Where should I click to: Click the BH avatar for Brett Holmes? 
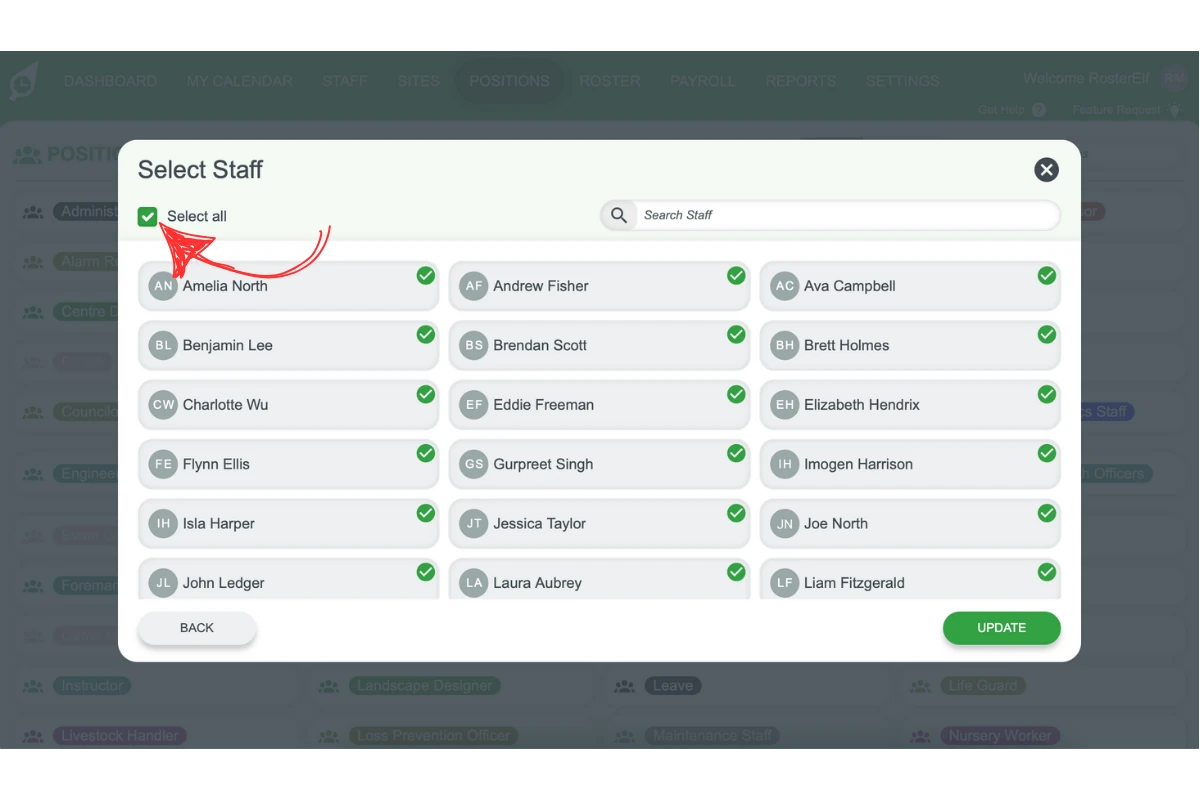coord(785,345)
